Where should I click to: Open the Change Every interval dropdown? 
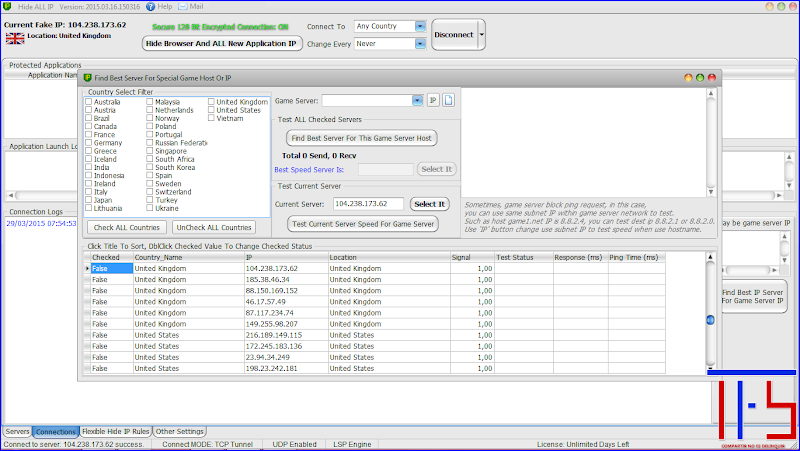pyautogui.click(x=420, y=44)
